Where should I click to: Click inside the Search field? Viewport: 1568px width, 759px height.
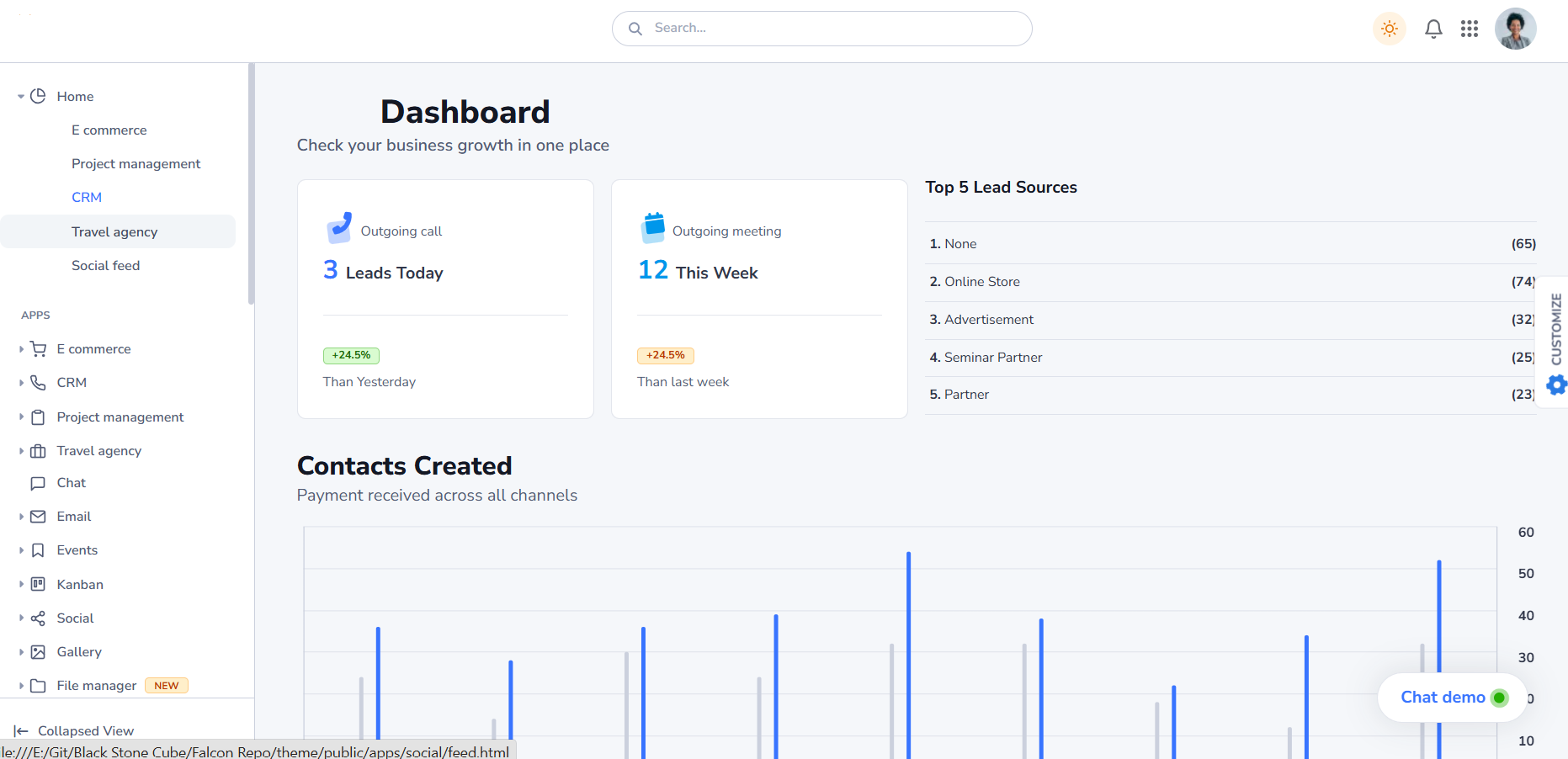tap(821, 29)
